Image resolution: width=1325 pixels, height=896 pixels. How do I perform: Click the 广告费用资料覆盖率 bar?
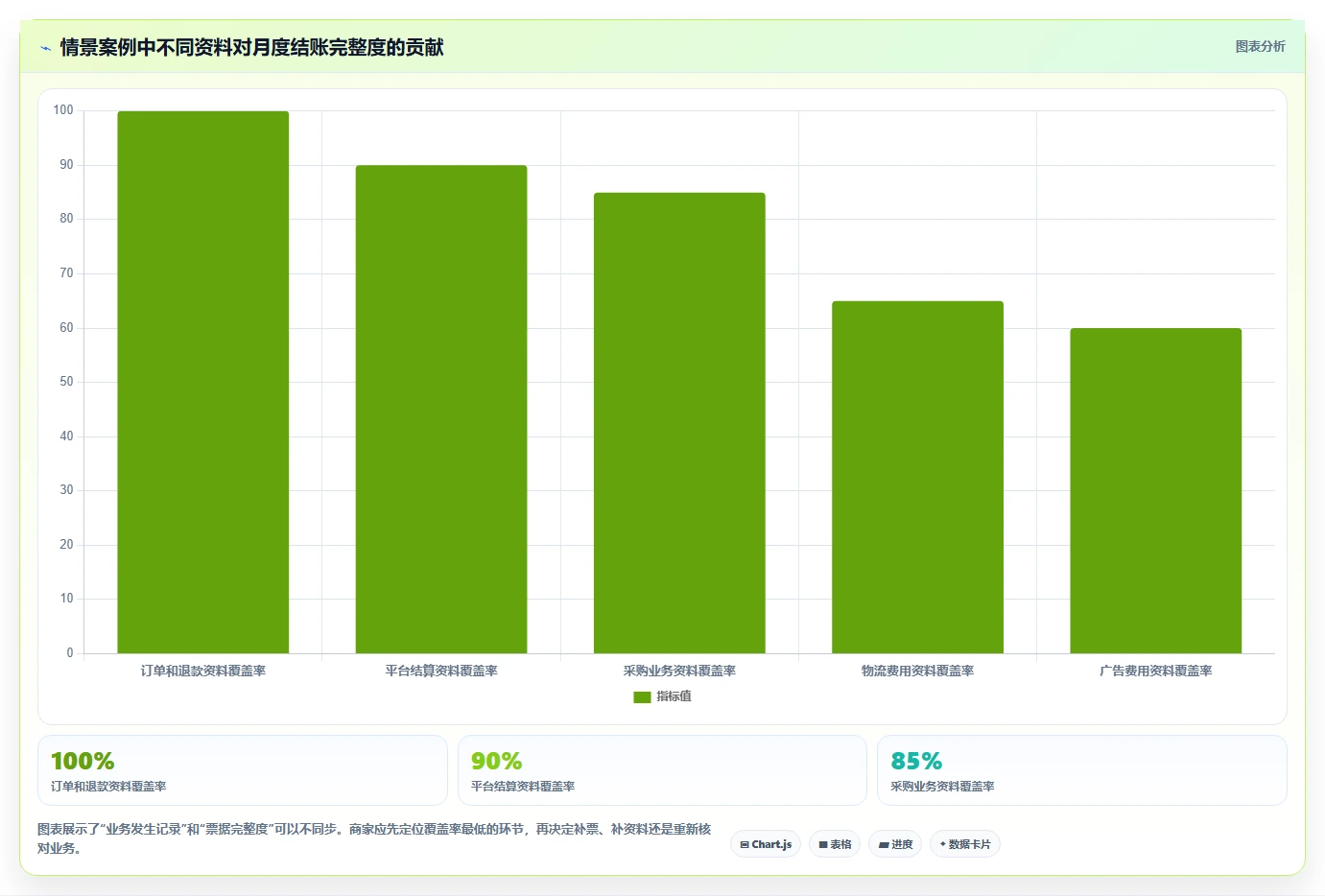coord(1156,491)
